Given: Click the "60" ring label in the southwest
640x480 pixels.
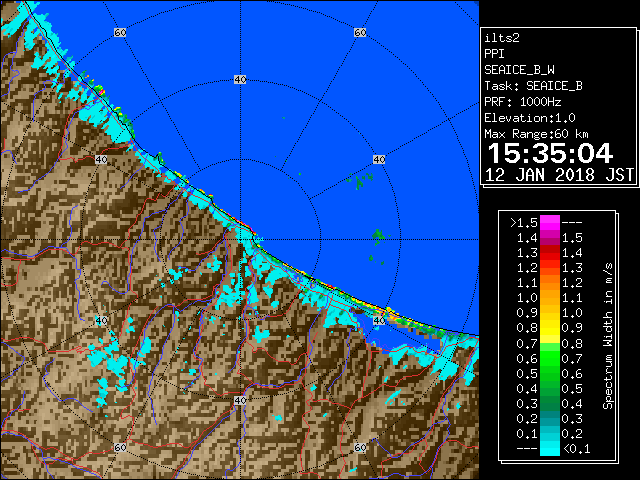Looking at the screenshot, I should click(x=120, y=447).
